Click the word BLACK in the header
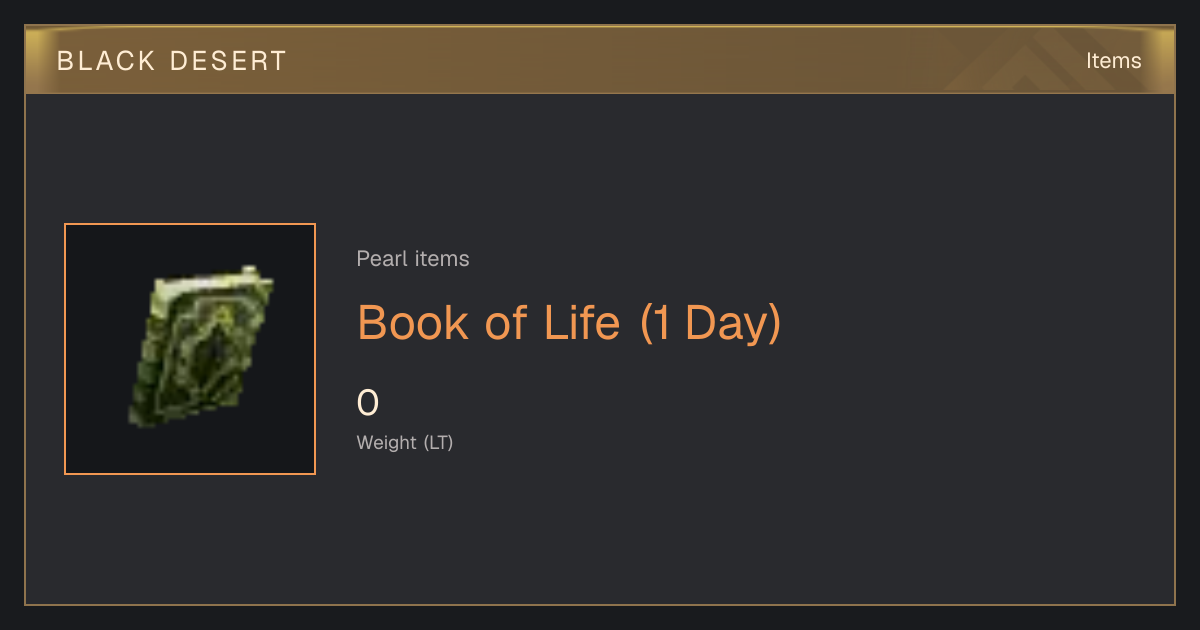Image resolution: width=1200 pixels, height=630 pixels. (x=106, y=61)
